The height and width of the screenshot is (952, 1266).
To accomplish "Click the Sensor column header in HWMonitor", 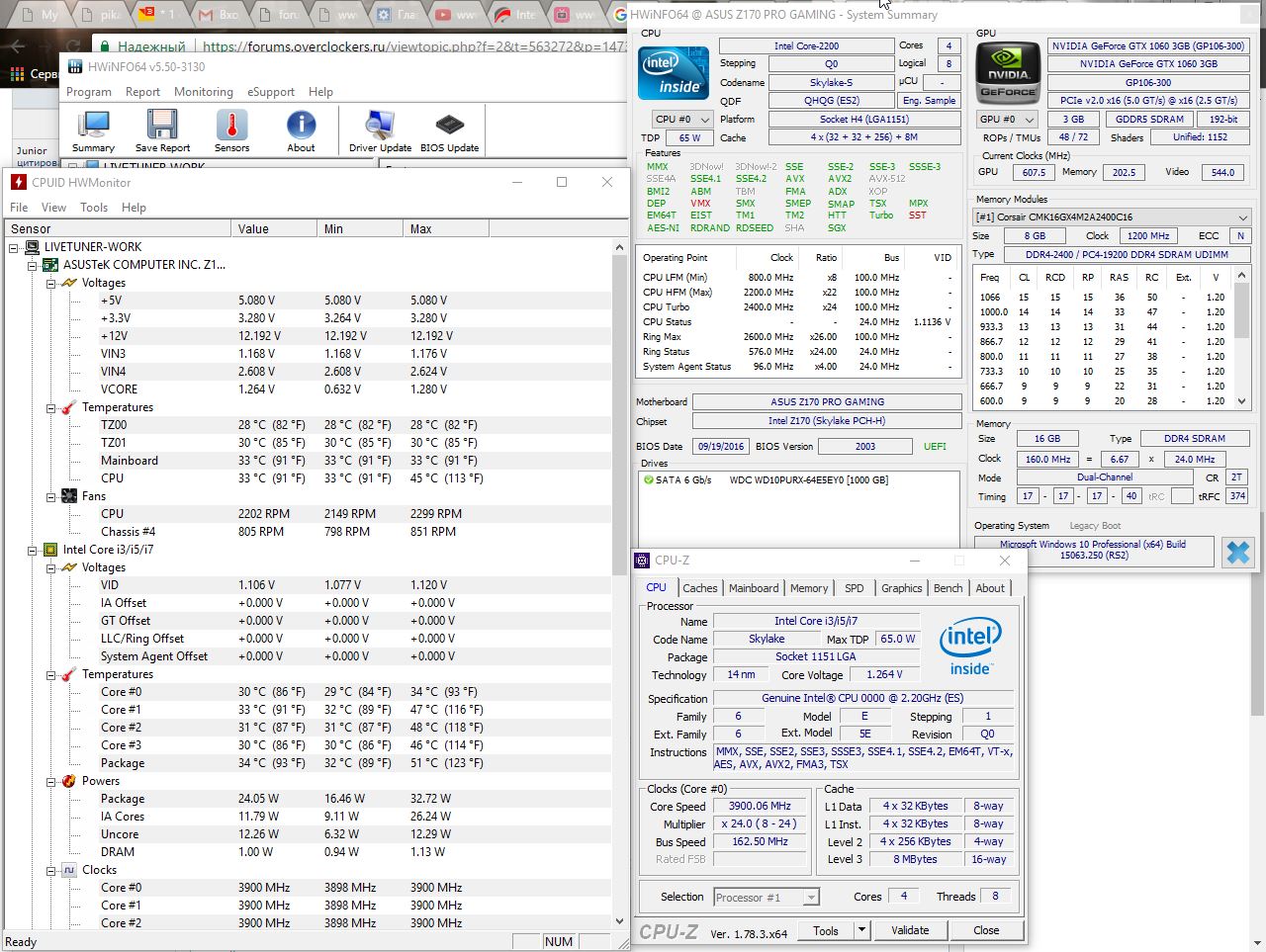I will tap(119, 228).
